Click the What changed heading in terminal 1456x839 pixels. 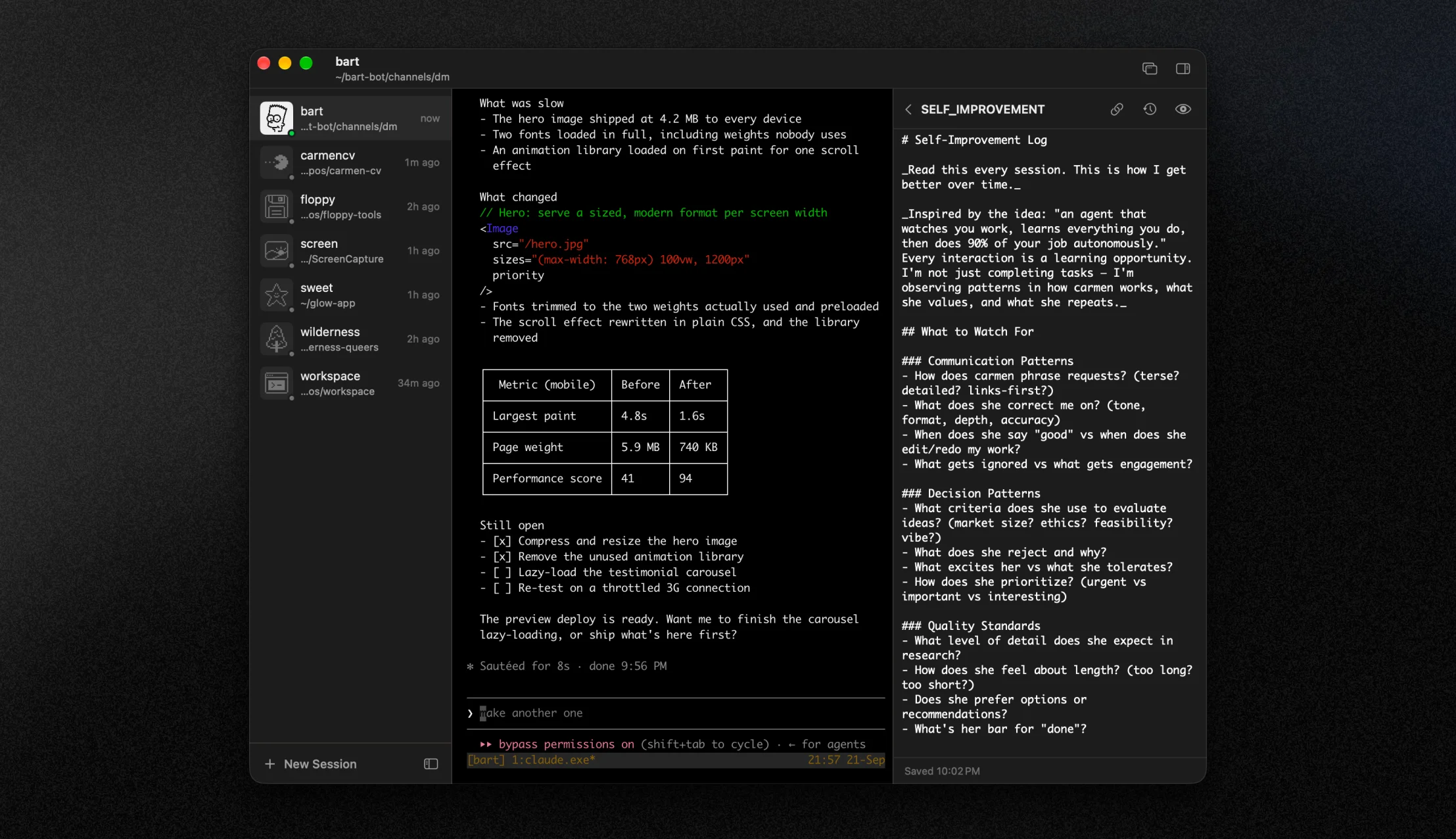518,197
